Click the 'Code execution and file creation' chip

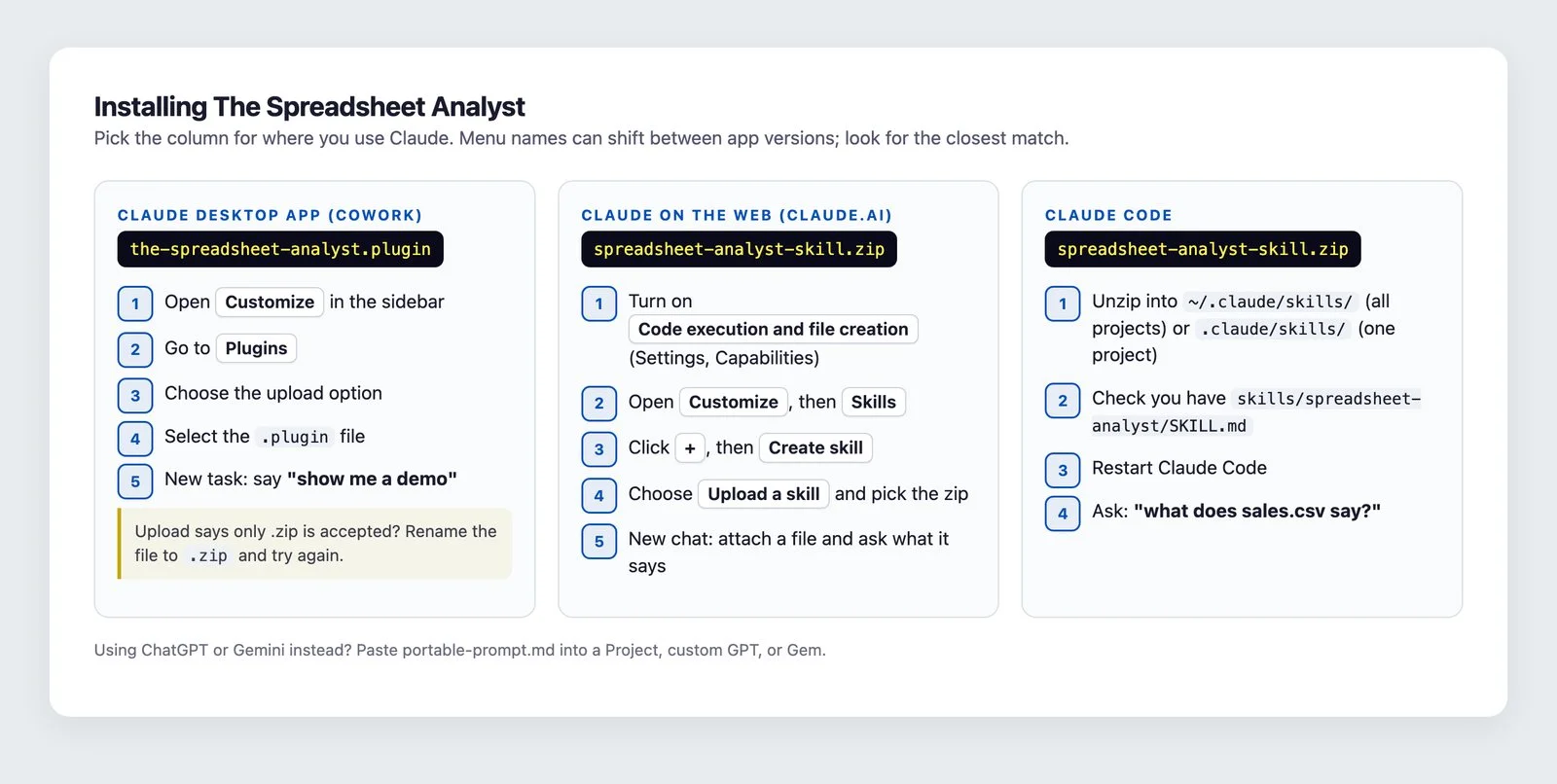click(774, 330)
